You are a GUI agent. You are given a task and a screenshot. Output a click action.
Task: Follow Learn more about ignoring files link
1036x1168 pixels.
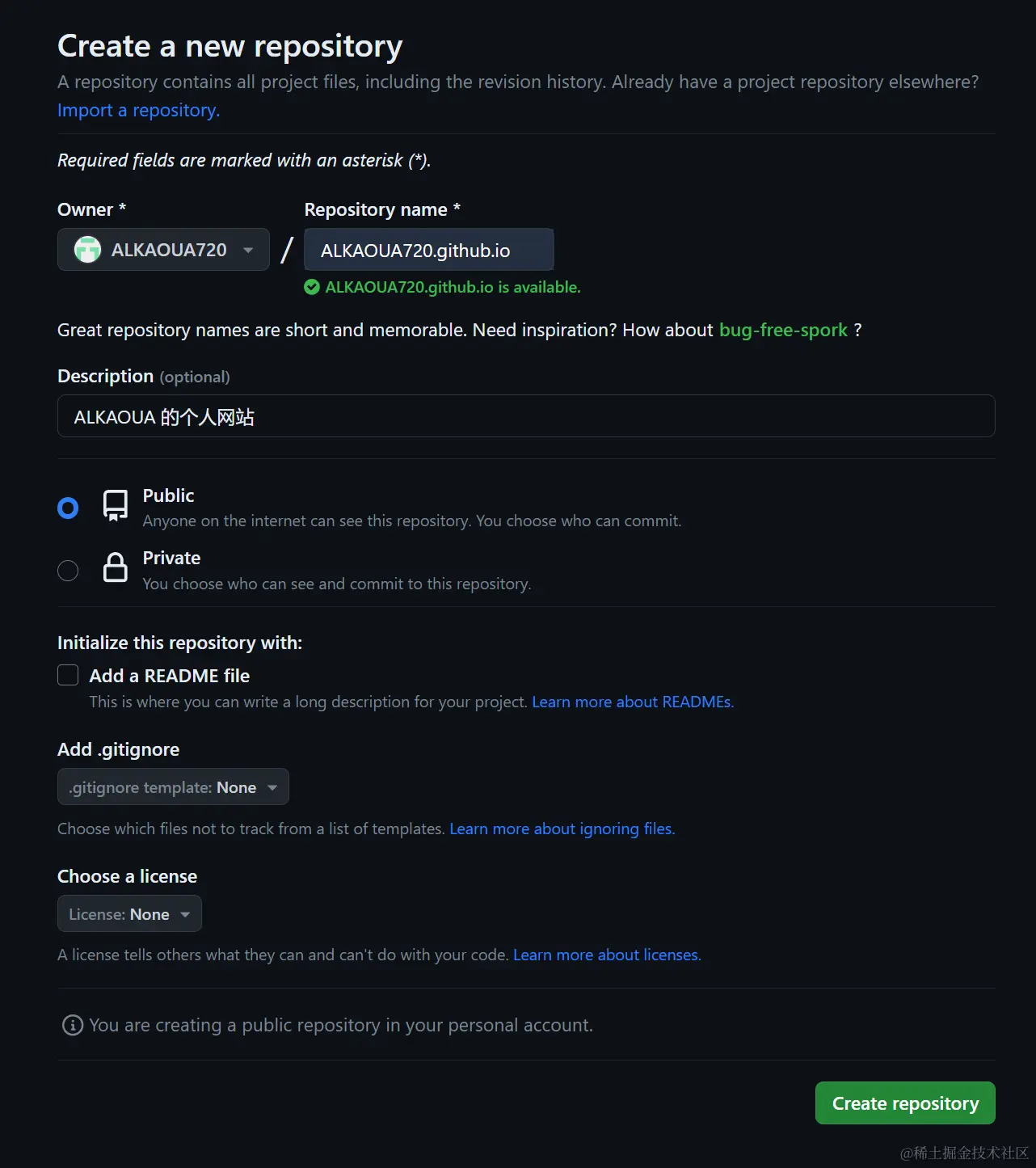click(562, 829)
